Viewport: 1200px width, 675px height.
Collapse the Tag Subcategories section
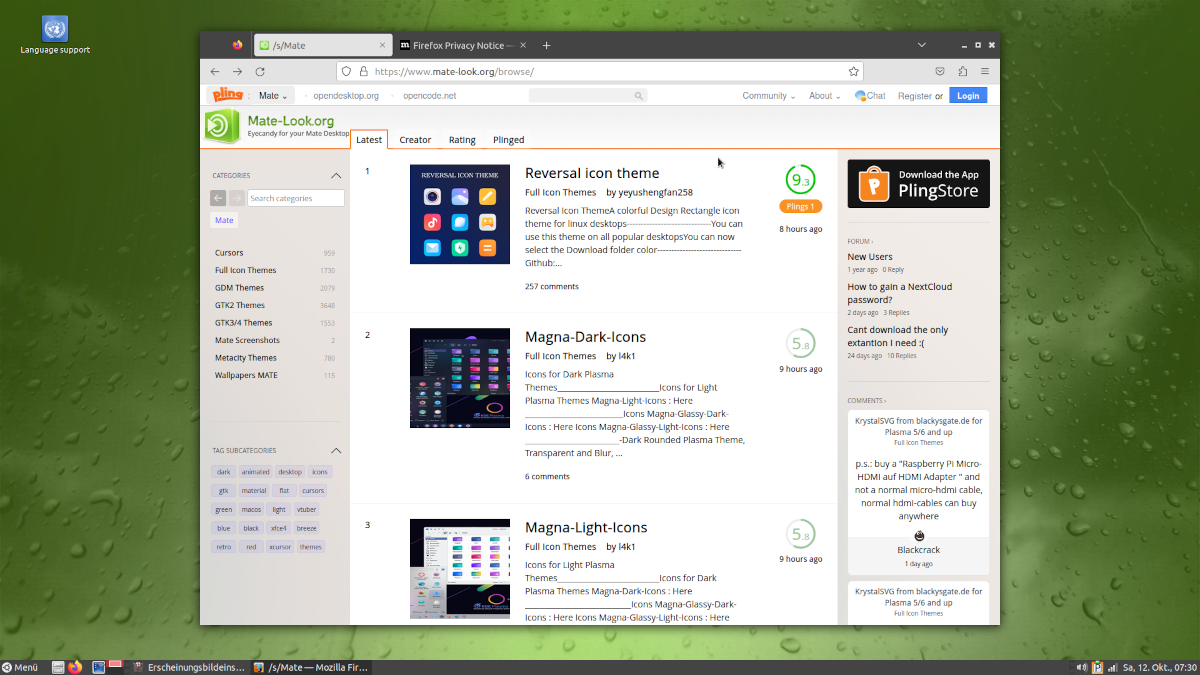(x=336, y=451)
